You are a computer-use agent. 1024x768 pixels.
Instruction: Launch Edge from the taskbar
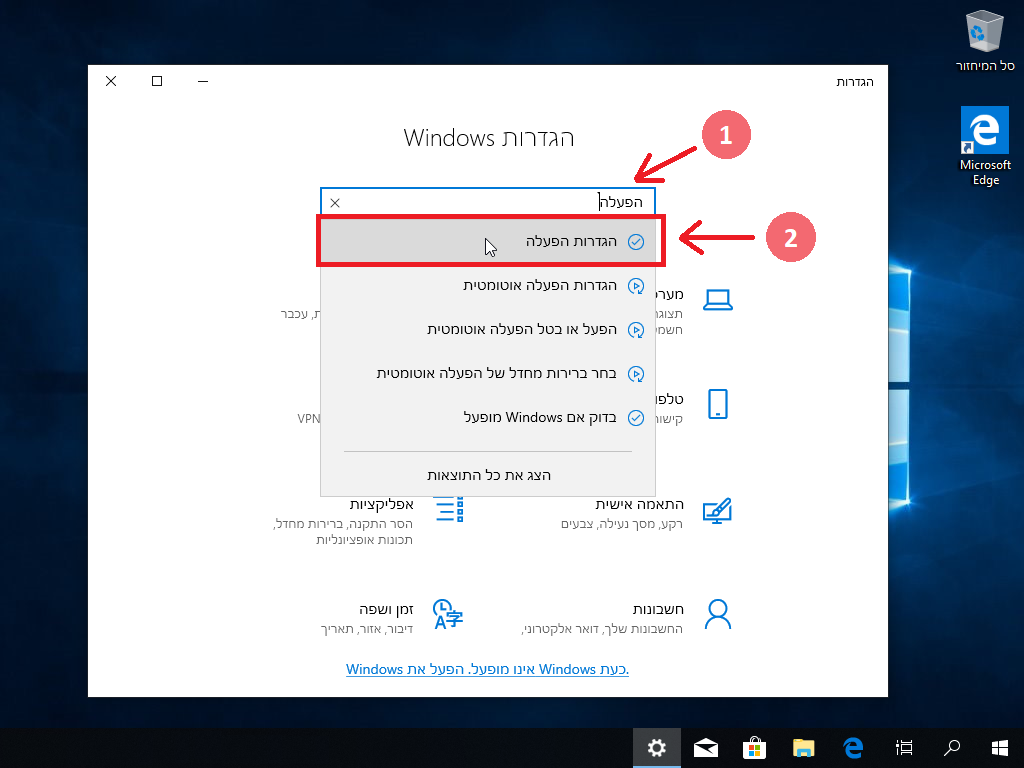pyautogui.click(x=853, y=748)
